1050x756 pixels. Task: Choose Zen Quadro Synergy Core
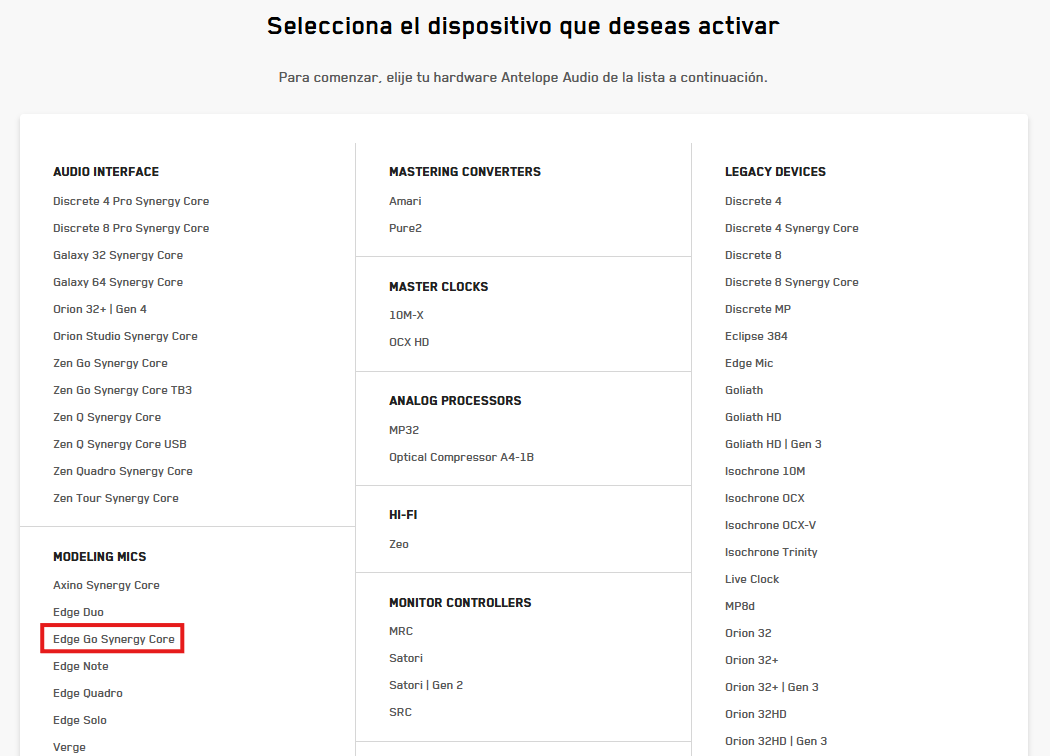(x=123, y=471)
